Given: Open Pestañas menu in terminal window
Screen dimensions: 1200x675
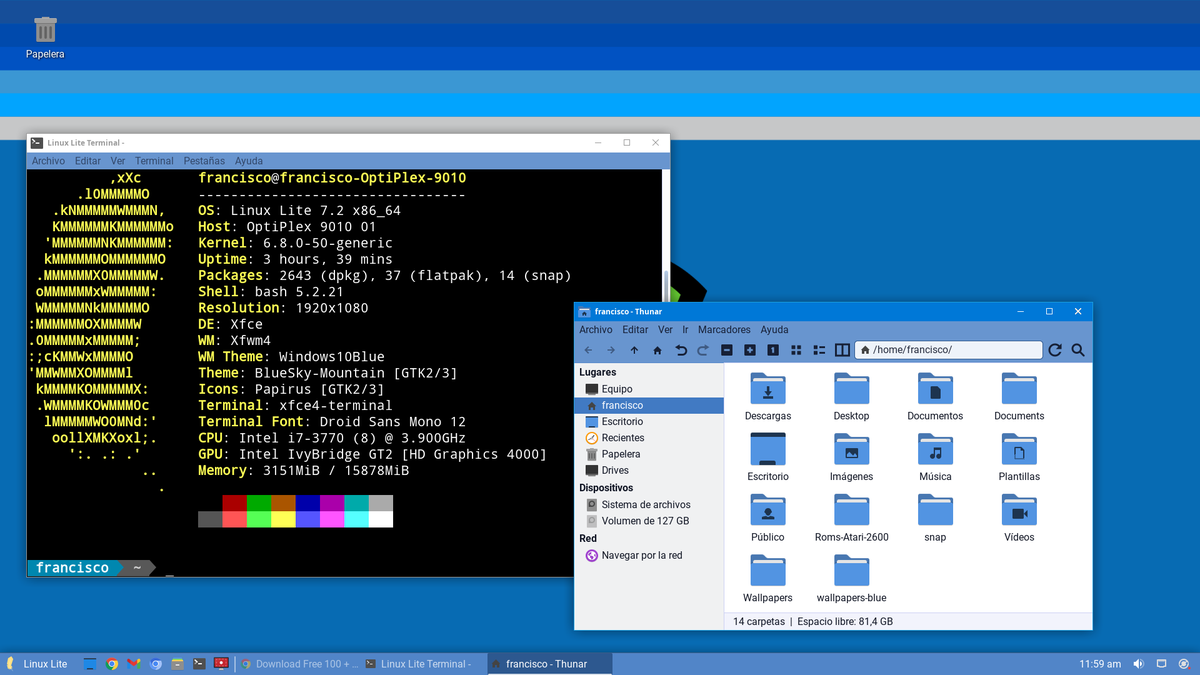Looking at the screenshot, I should 204,160.
